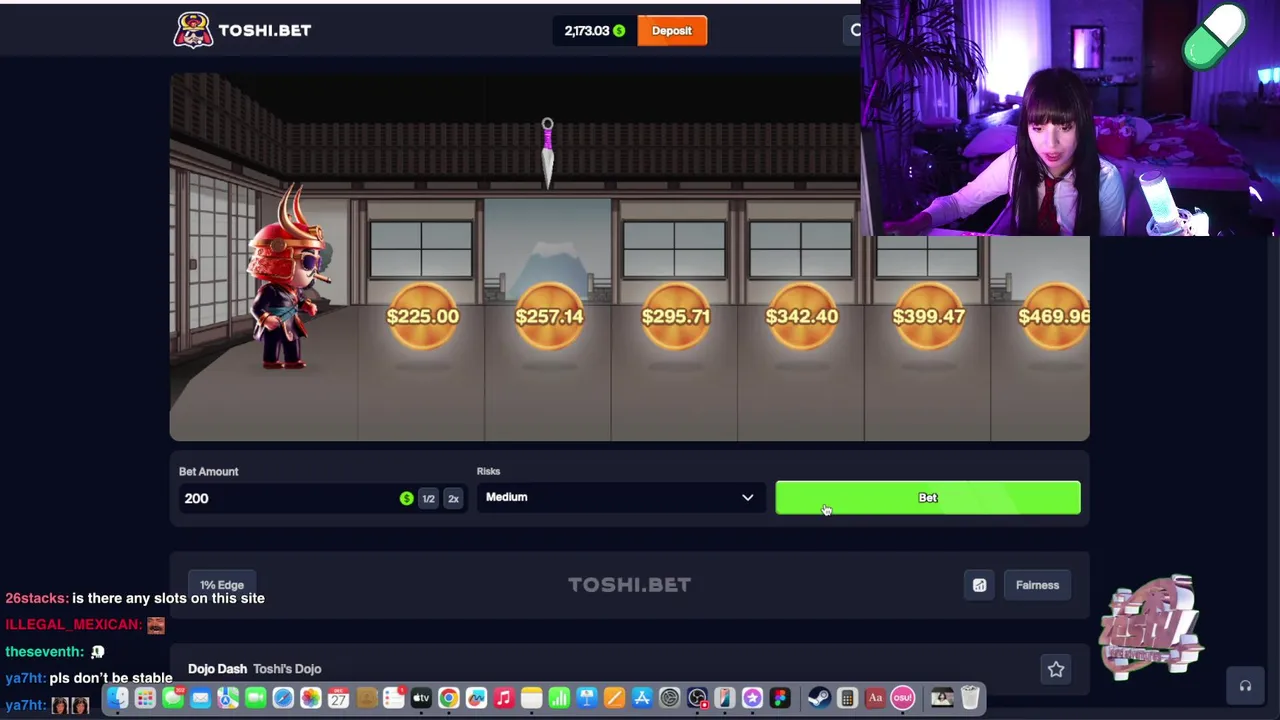Click the 1% Edge badge
The image size is (1280, 720).
point(222,585)
